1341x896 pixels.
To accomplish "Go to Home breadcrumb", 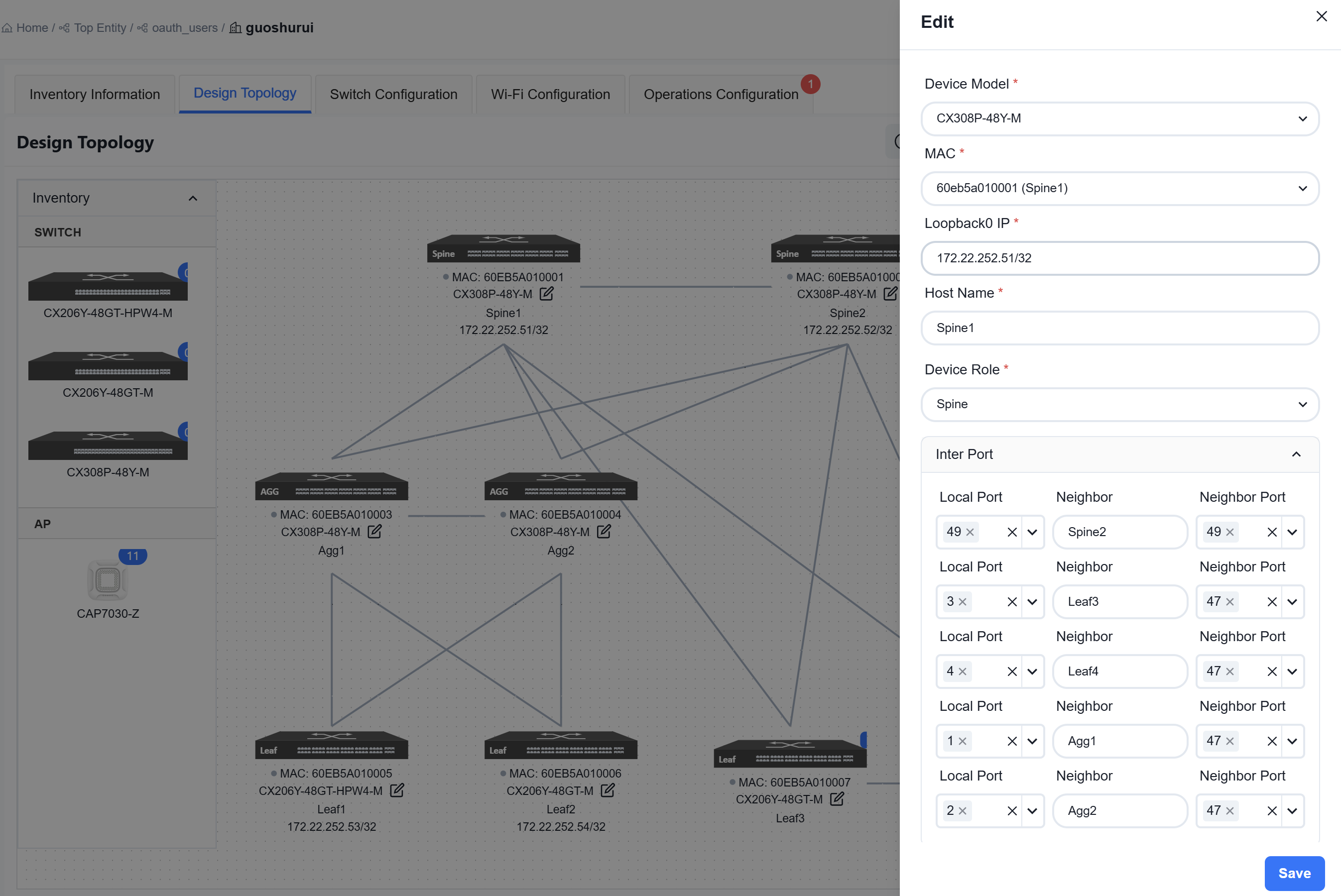I will [x=25, y=28].
